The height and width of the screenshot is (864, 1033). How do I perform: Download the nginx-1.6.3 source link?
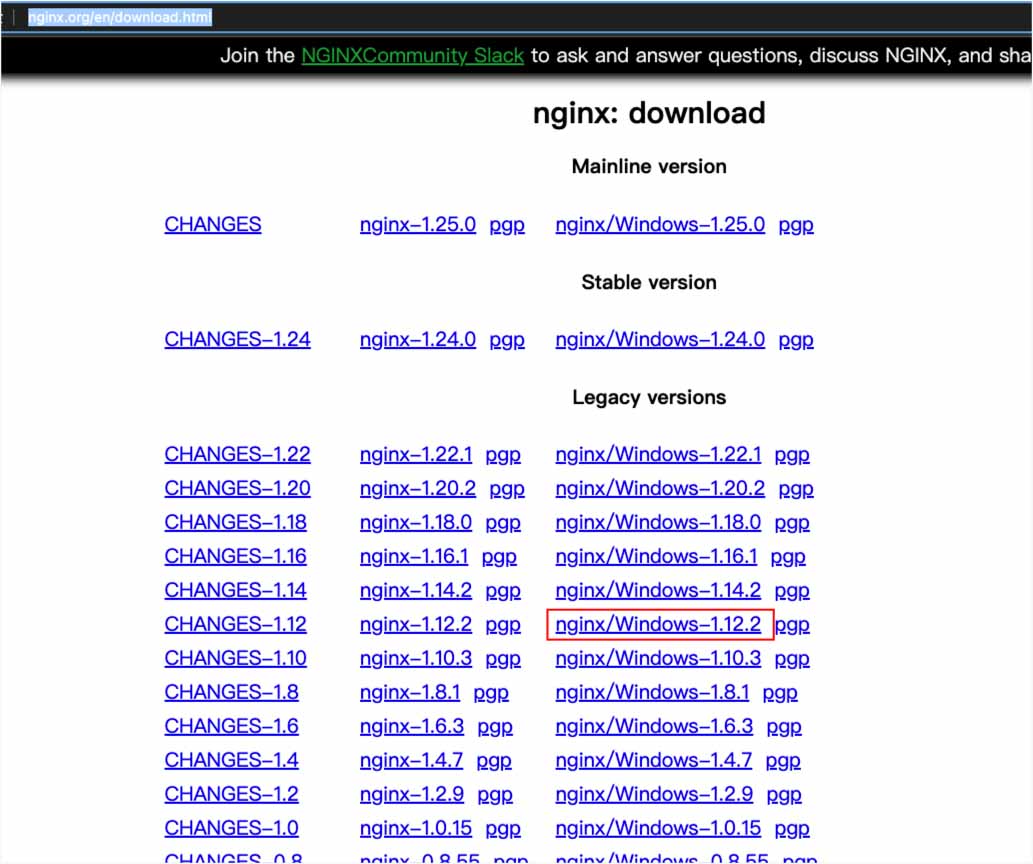(412, 726)
